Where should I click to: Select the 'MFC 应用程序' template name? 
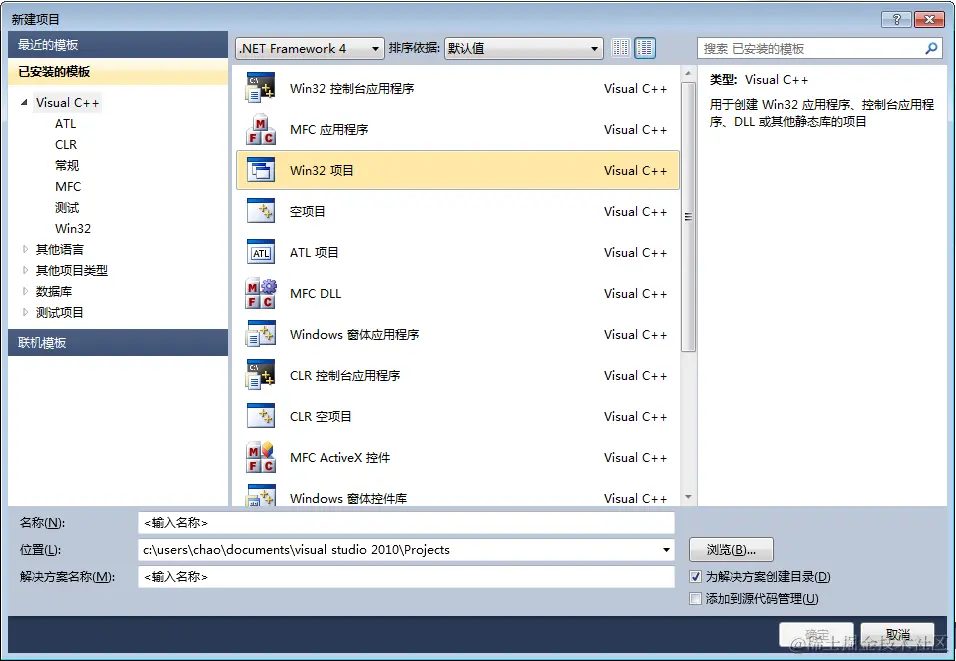click(329, 129)
